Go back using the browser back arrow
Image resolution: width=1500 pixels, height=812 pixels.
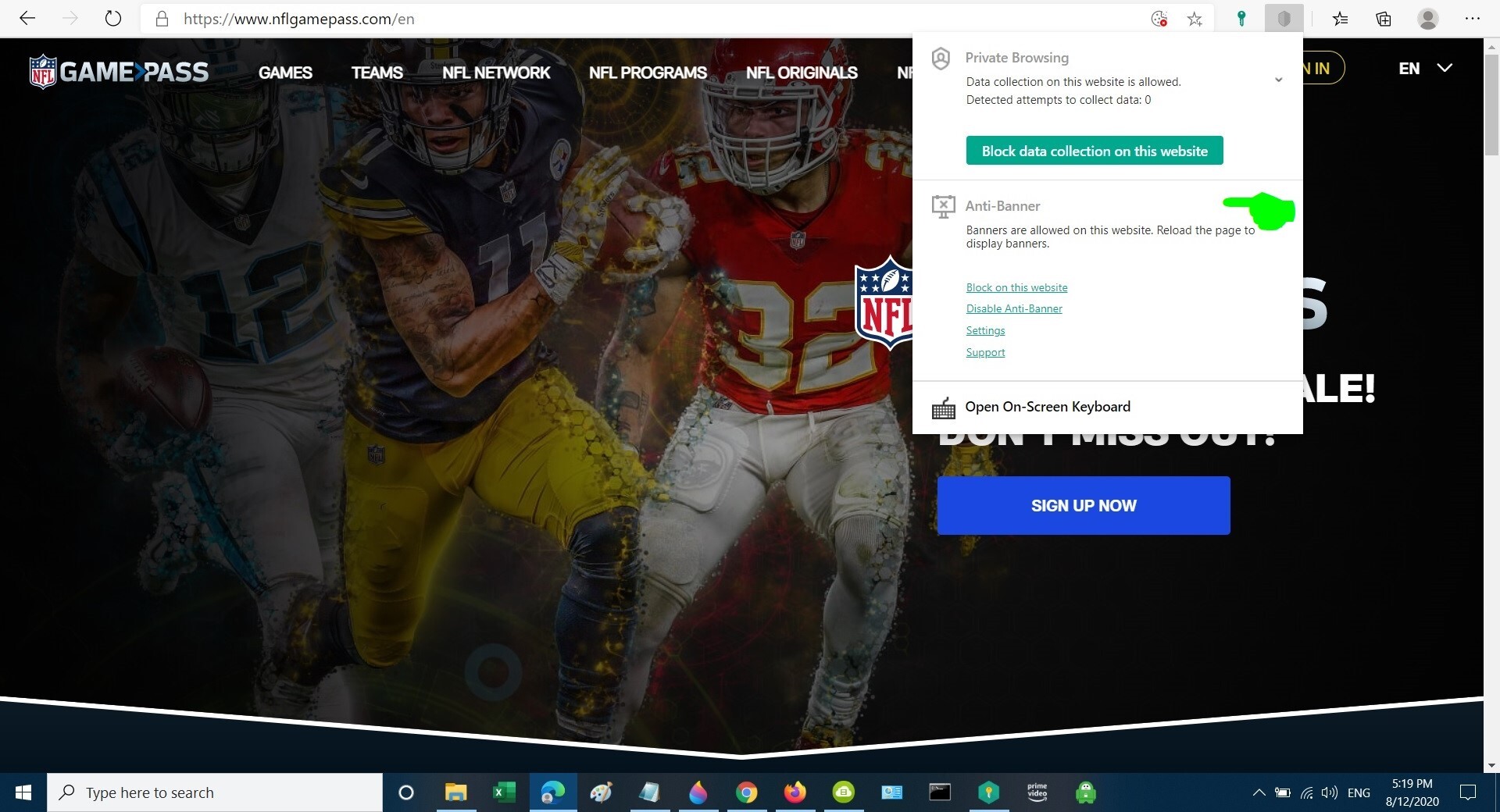(x=27, y=19)
